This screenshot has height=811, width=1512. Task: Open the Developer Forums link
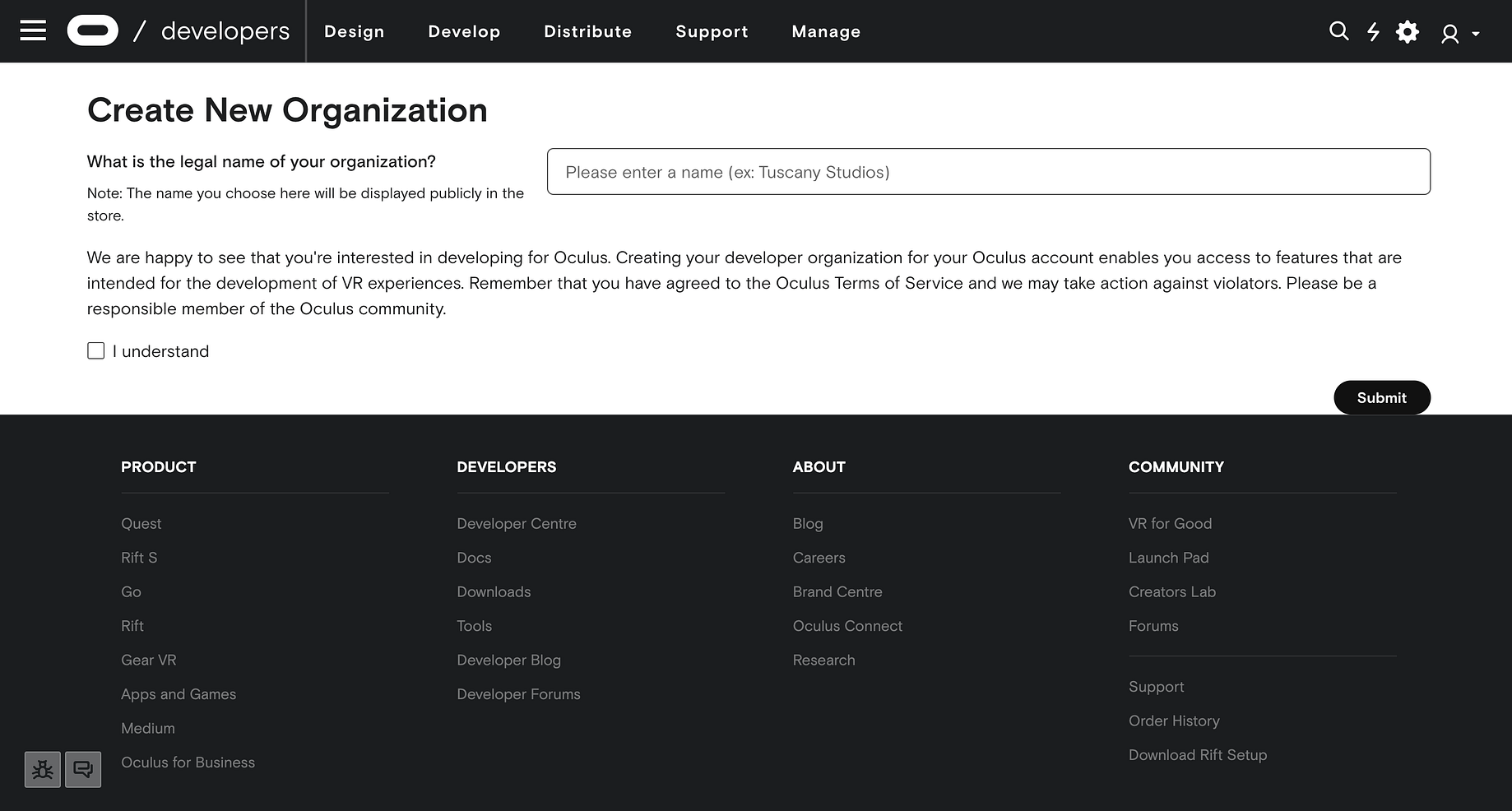tap(519, 694)
